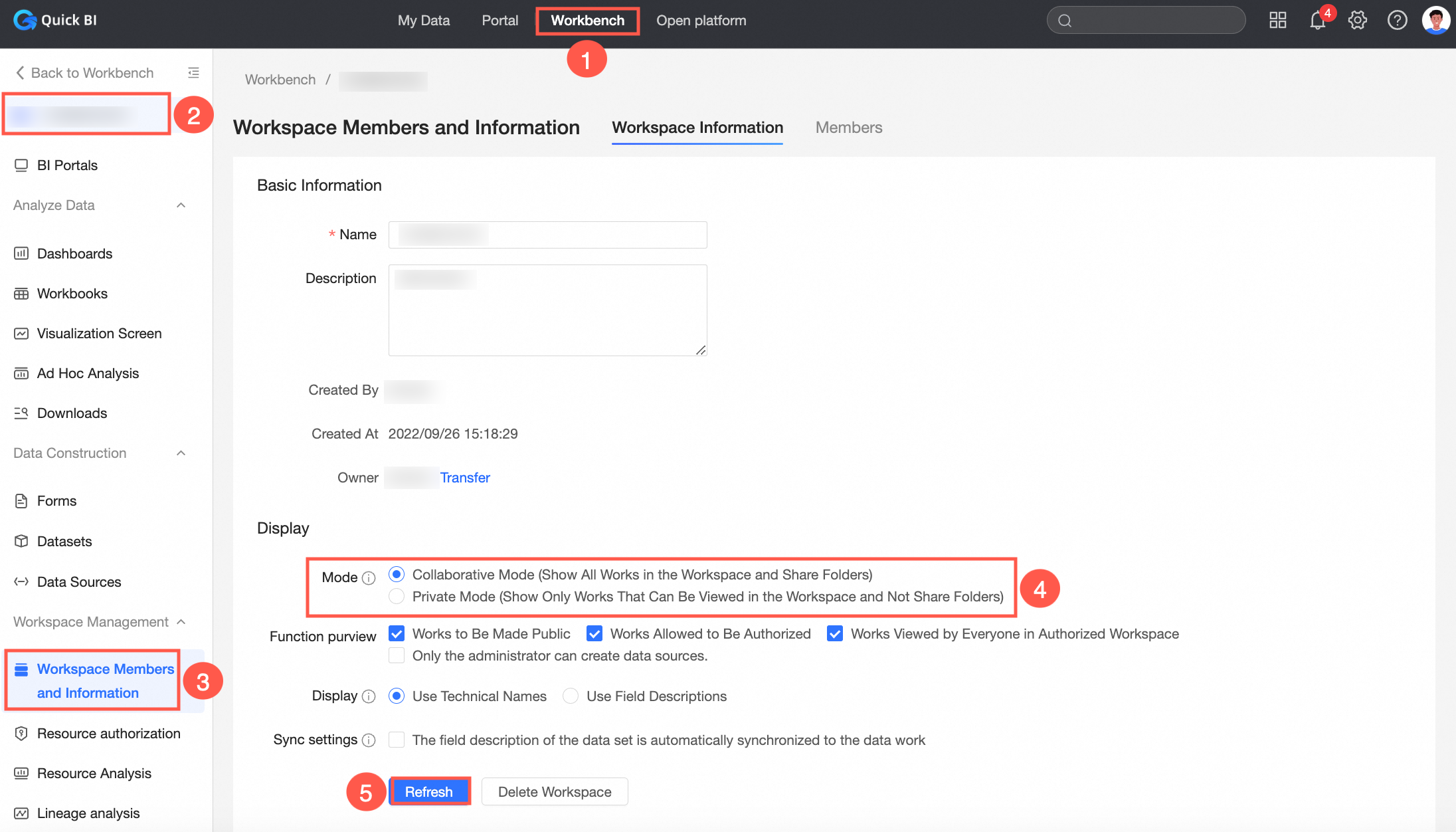Enable field description auto sync checkbox

397,740
